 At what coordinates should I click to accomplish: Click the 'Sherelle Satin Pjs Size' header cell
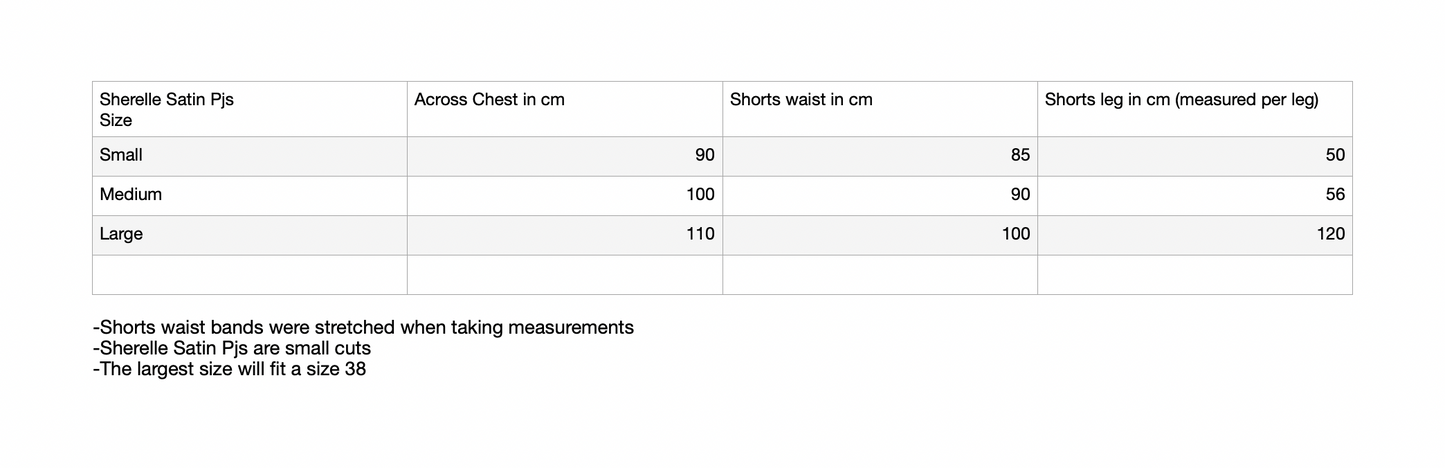tap(167, 109)
